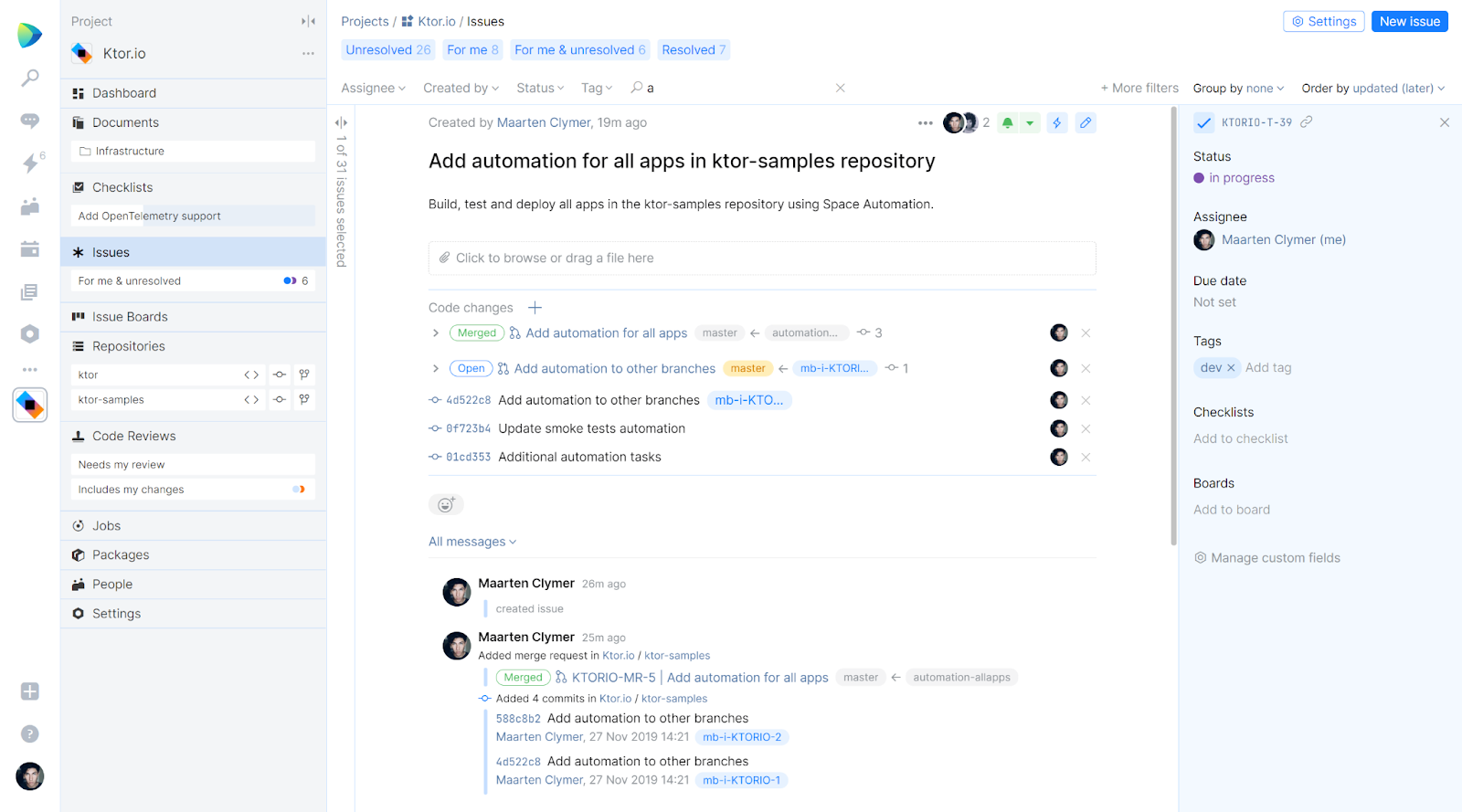1462x812 pixels.
Task: Clear the search filter with the x icon
Action: click(x=840, y=88)
